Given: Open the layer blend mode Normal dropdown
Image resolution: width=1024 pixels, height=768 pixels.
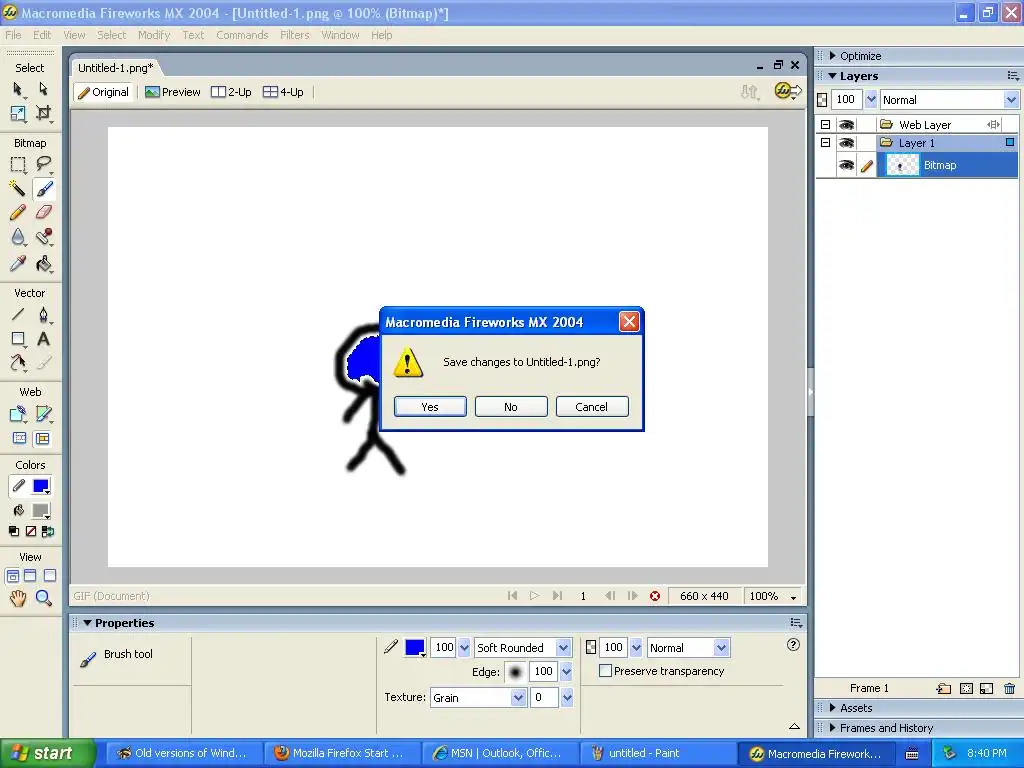Looking at the screenshot, I should point(1011,100).
